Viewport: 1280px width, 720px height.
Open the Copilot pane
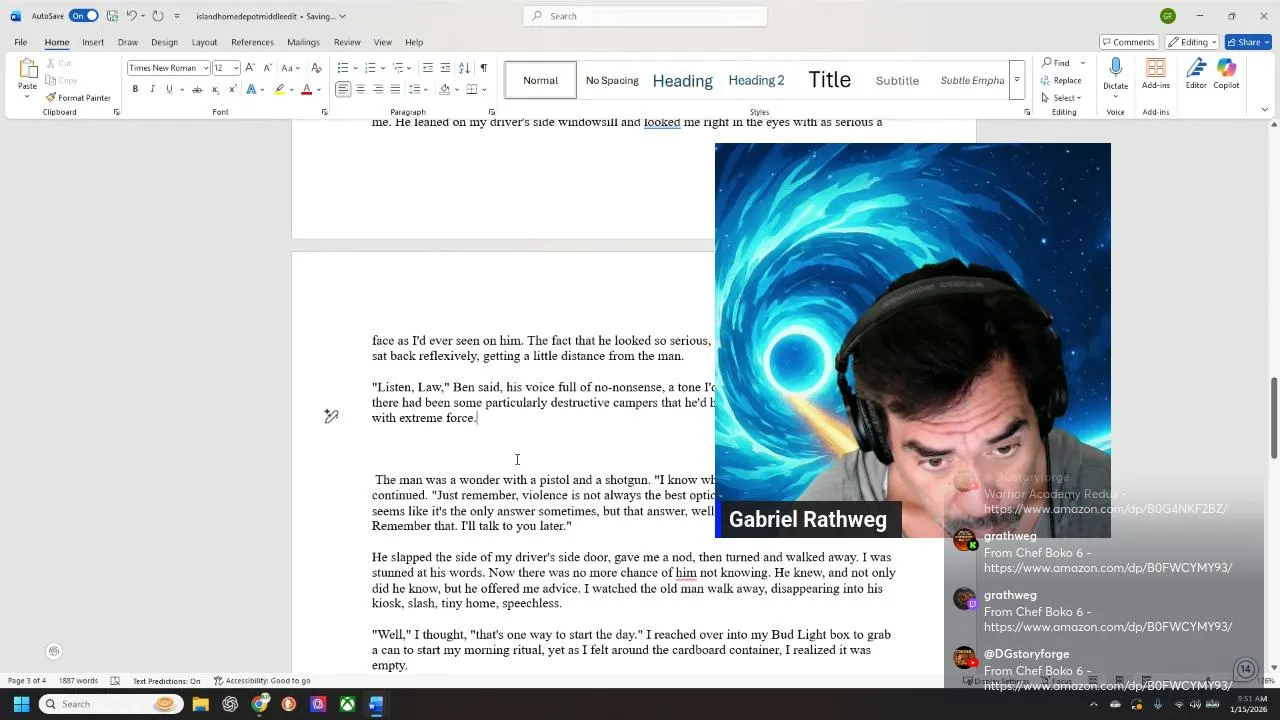pyautogui.click(x=1226, y=73)
